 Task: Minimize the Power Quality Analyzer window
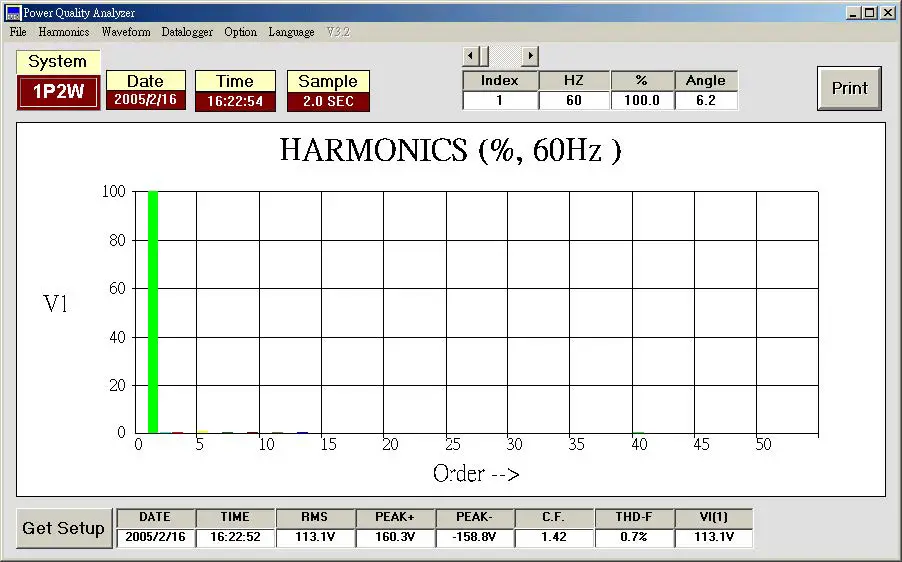(854, 13)
